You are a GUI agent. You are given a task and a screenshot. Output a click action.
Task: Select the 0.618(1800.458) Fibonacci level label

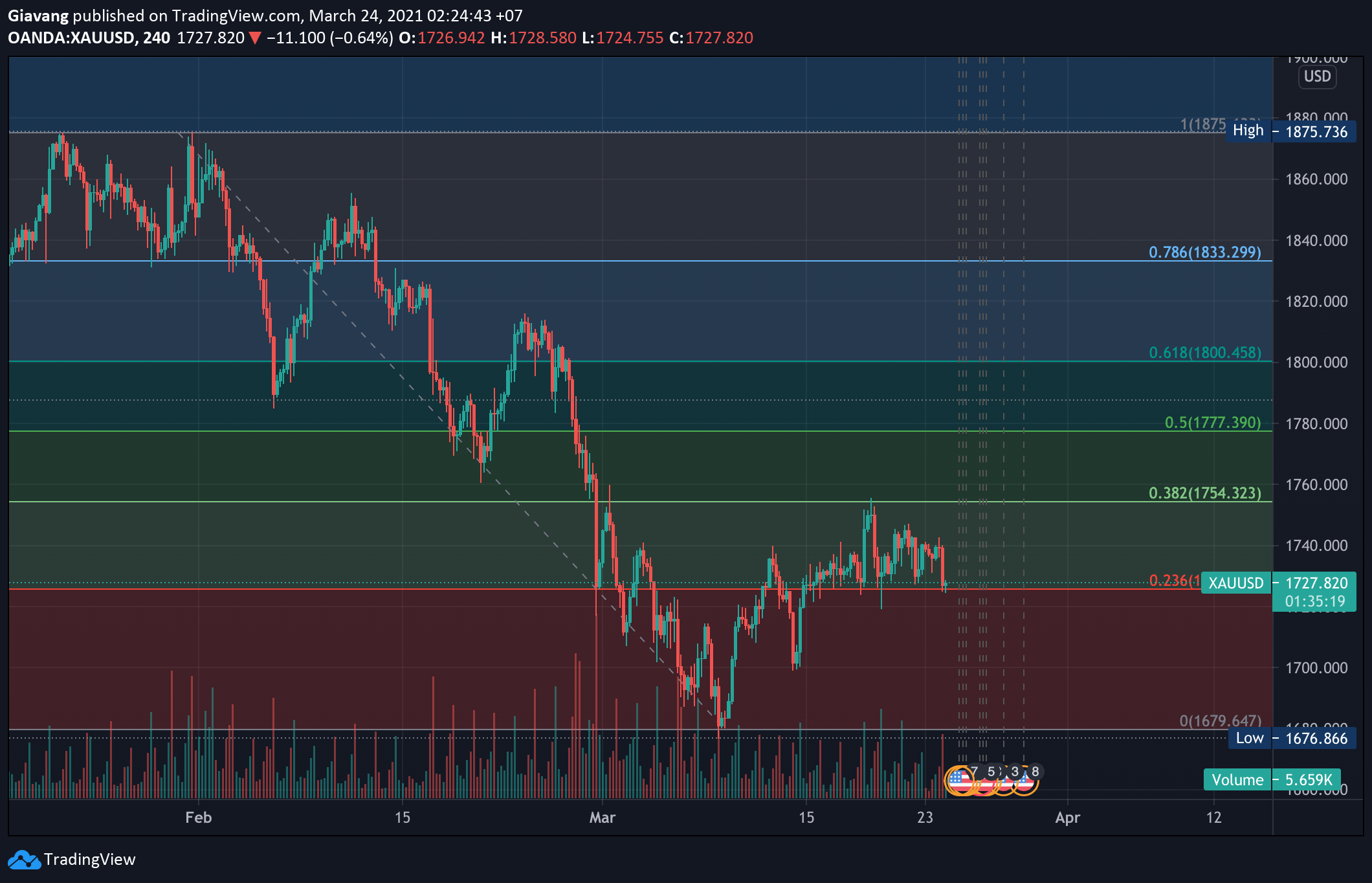(1205, 352)
